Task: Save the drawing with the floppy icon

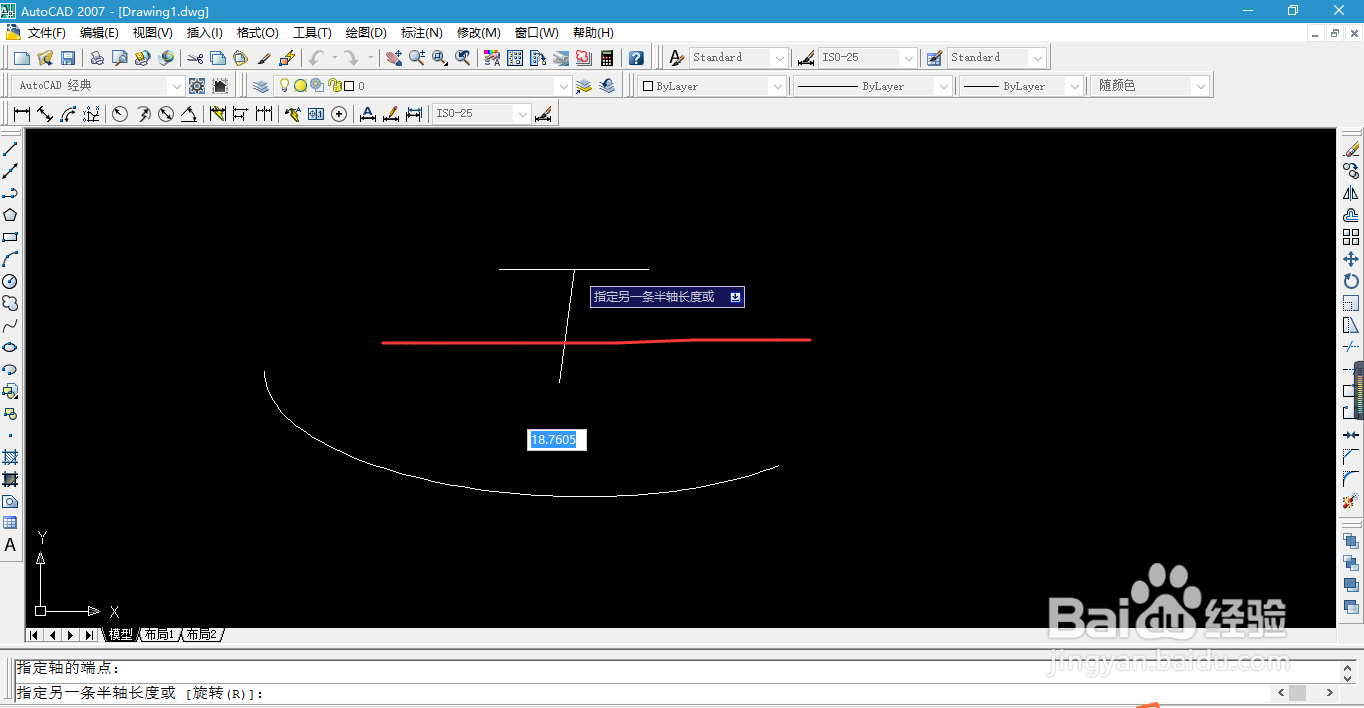Action: pyautogui.click(x=68, y=58)
